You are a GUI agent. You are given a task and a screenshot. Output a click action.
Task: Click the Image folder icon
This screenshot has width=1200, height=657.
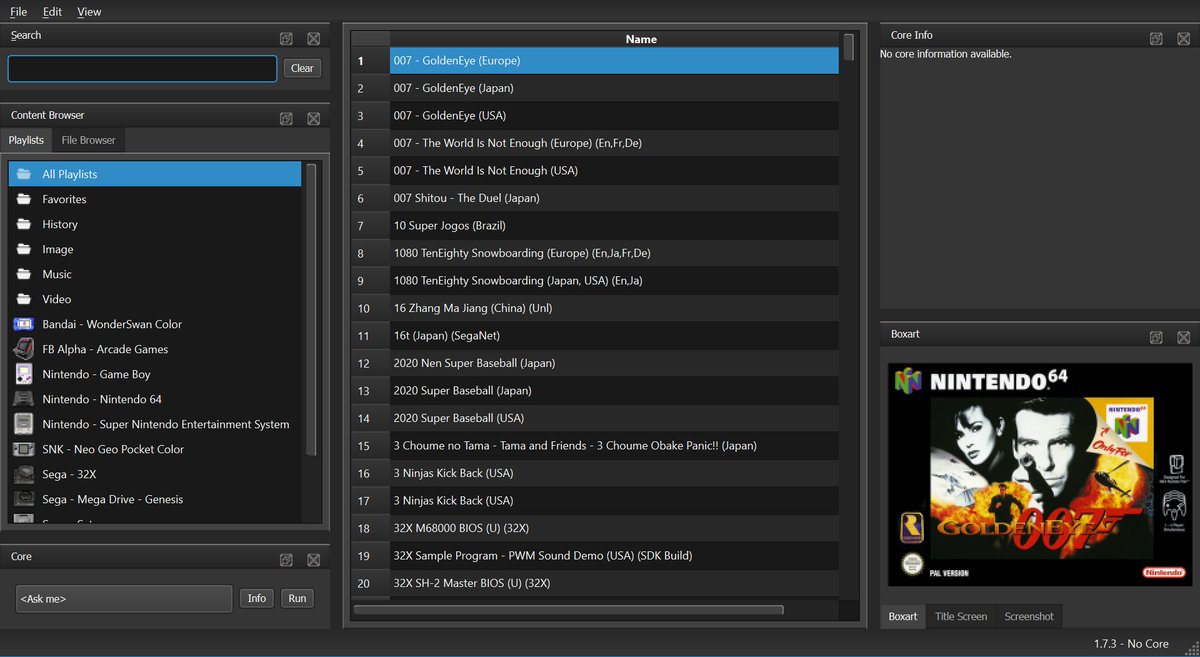tap(24, 249)
